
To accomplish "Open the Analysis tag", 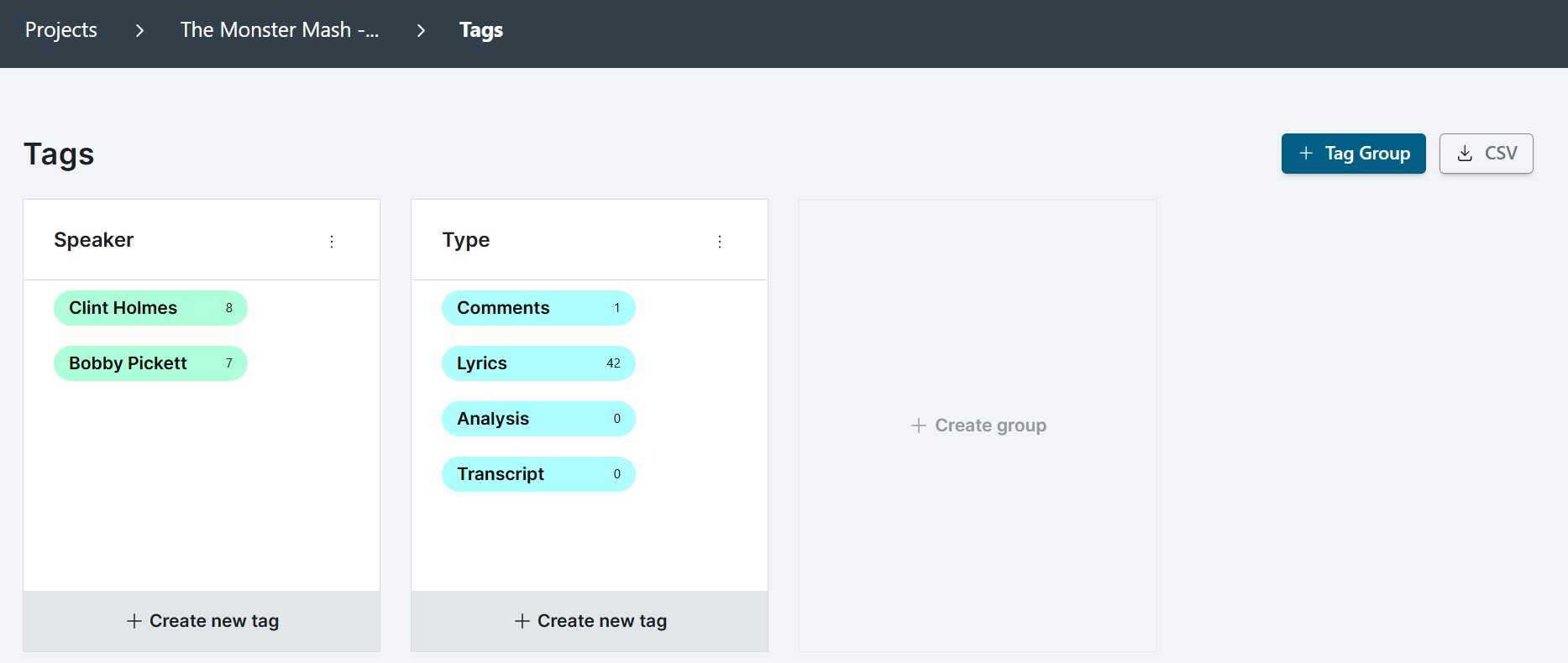I will (x=538, y=419).
